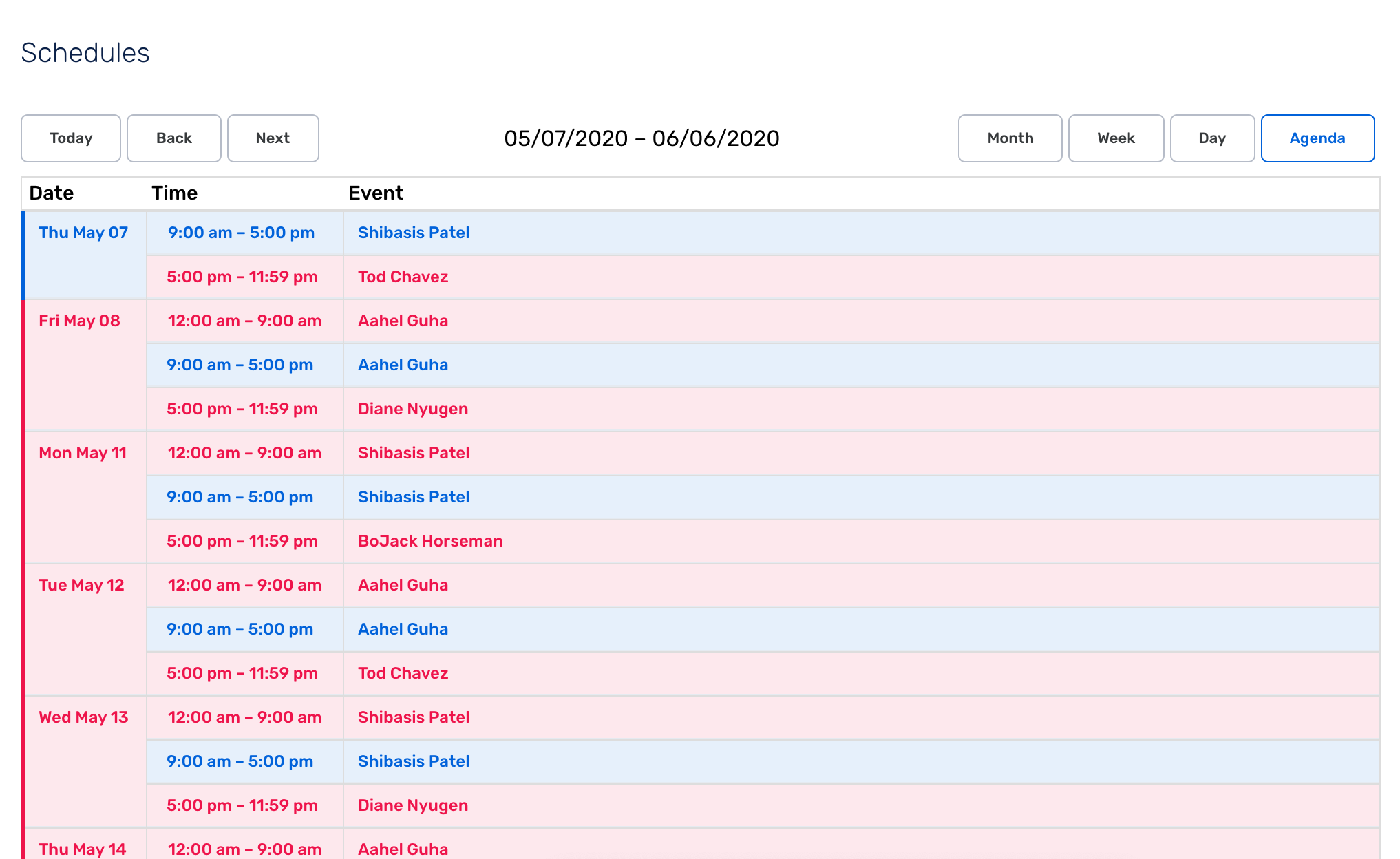Select Fri May 08 date cell
Viewport: 1400px width, 859px height.
(85, 365)
